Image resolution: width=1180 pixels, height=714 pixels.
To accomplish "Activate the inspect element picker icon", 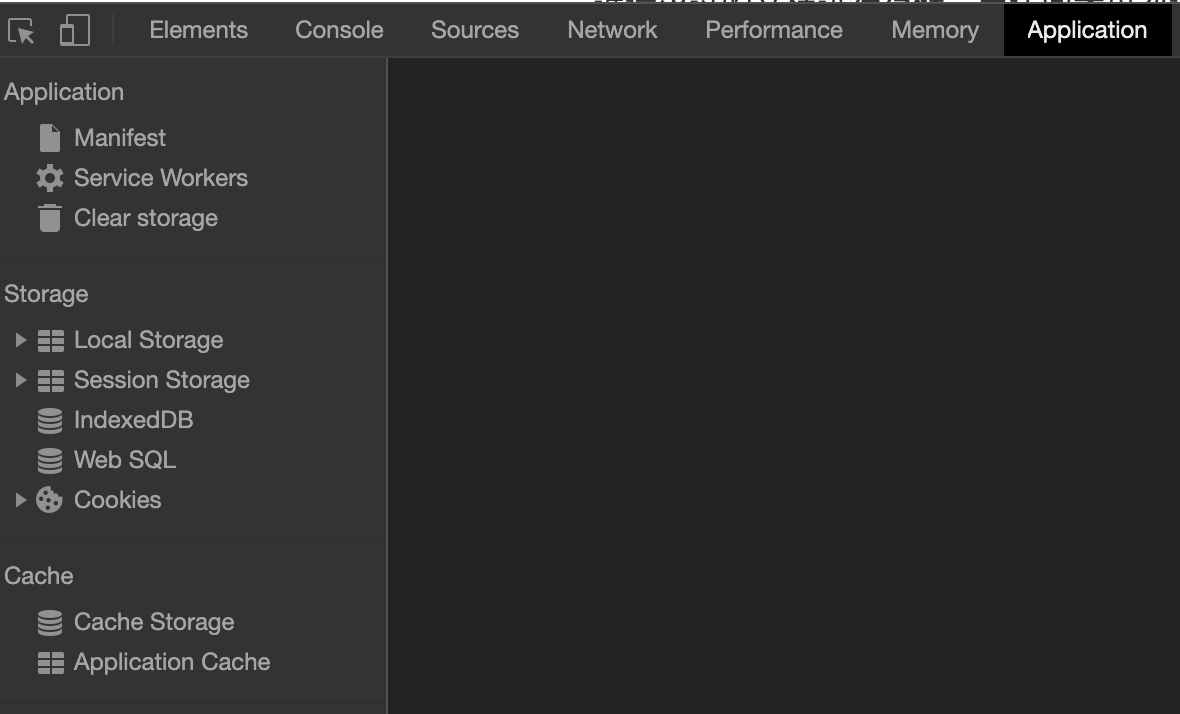I will 21,31.
